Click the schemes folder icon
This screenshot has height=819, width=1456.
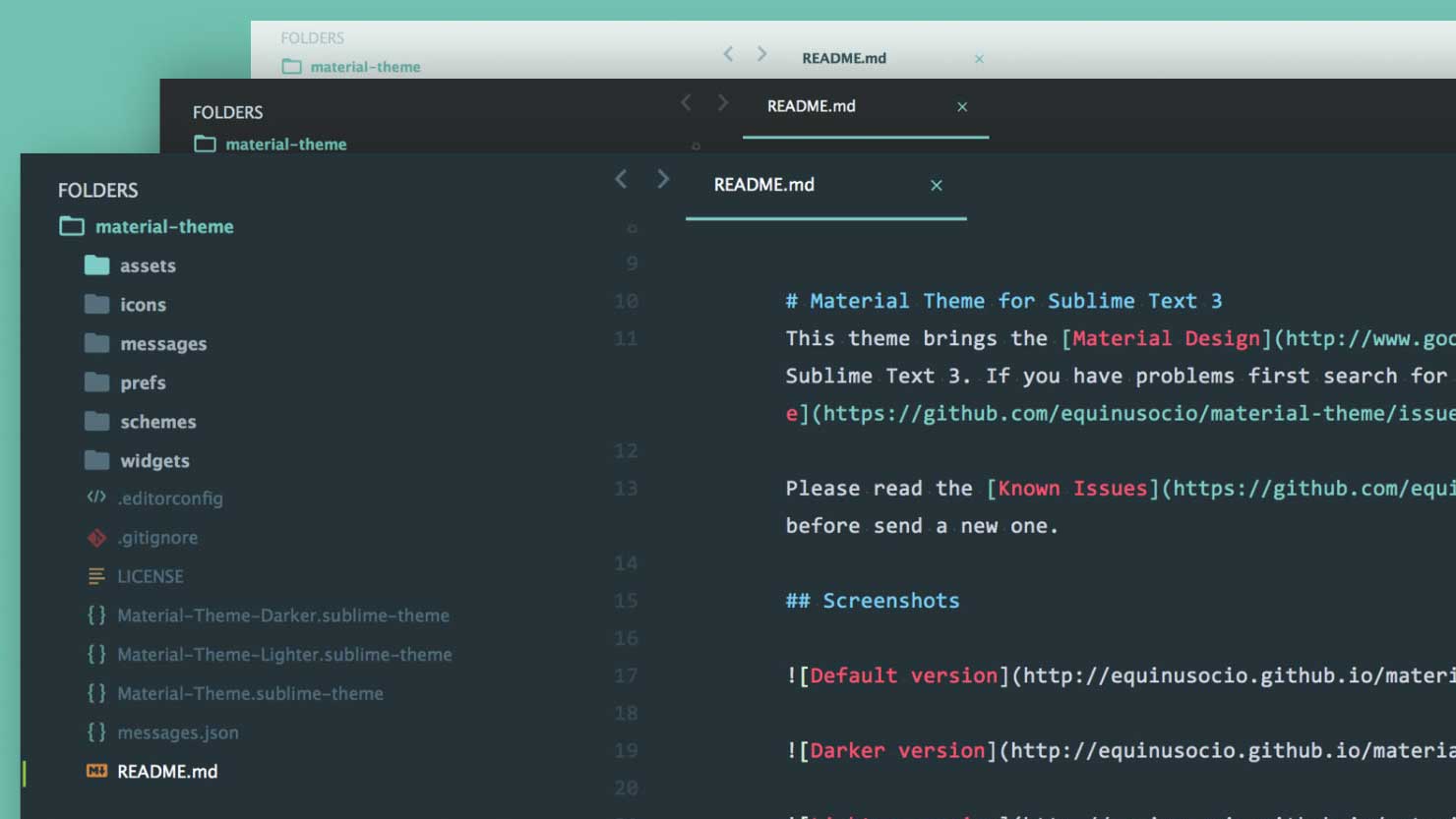(x=96, y=421)
